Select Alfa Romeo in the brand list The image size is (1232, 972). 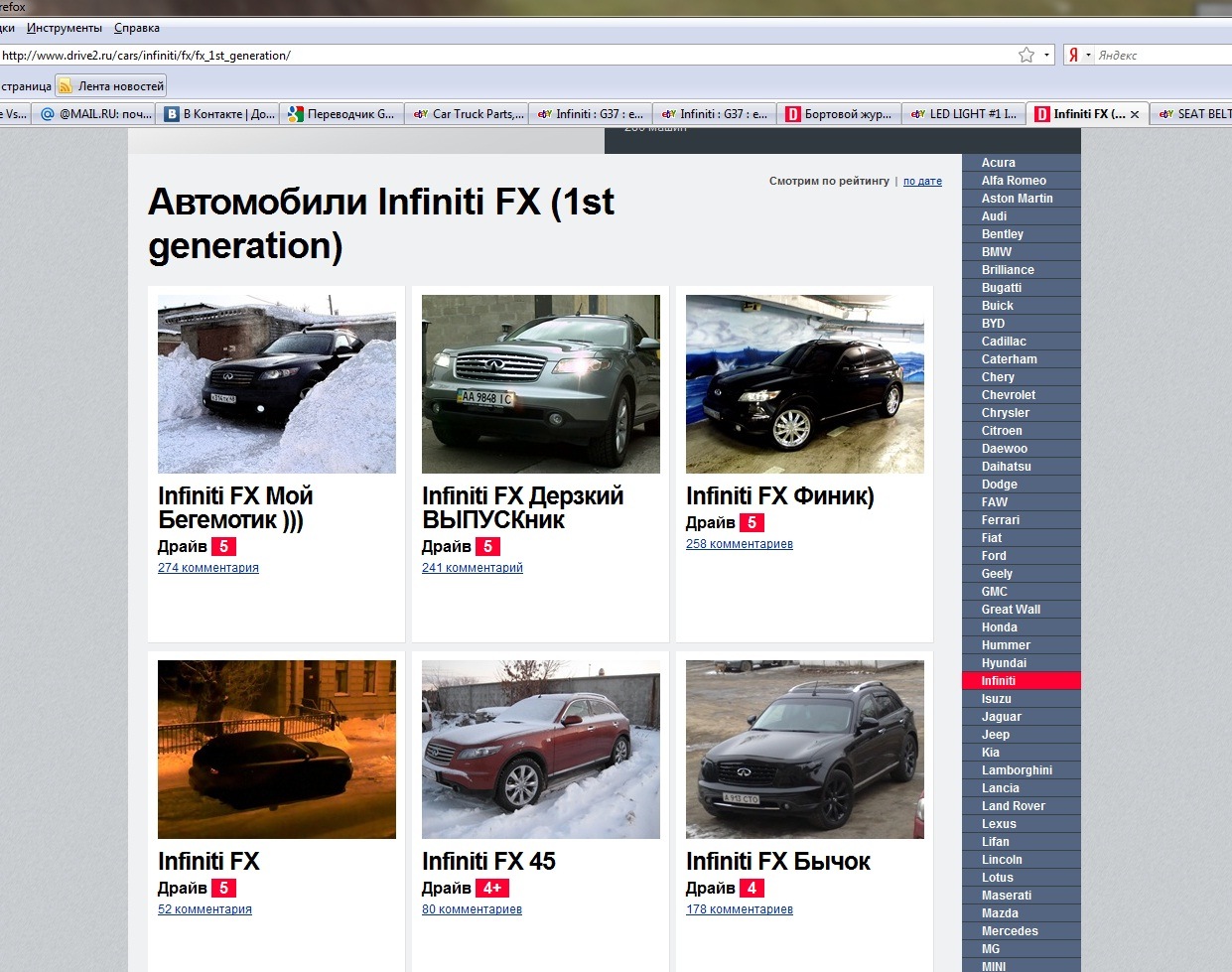[1022, 181]
